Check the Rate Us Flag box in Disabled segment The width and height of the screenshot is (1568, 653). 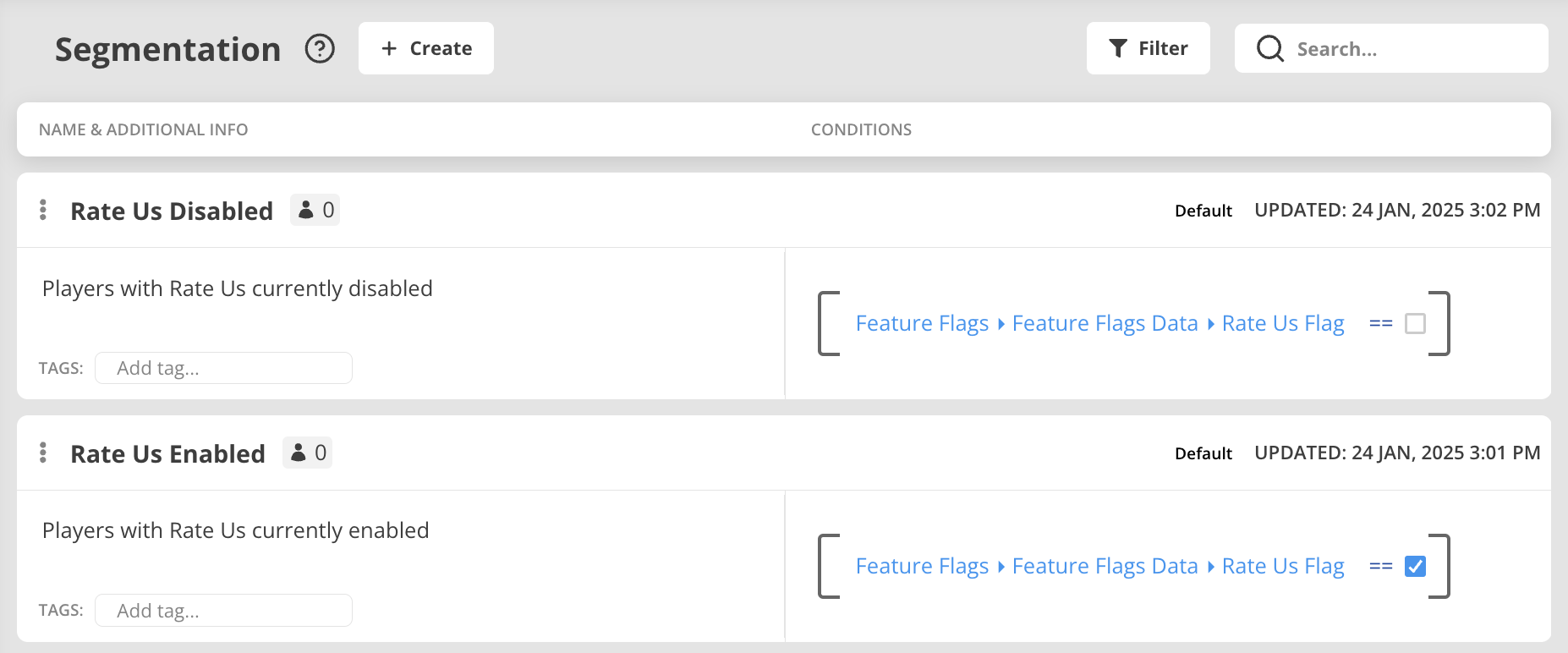[1415, 323]
